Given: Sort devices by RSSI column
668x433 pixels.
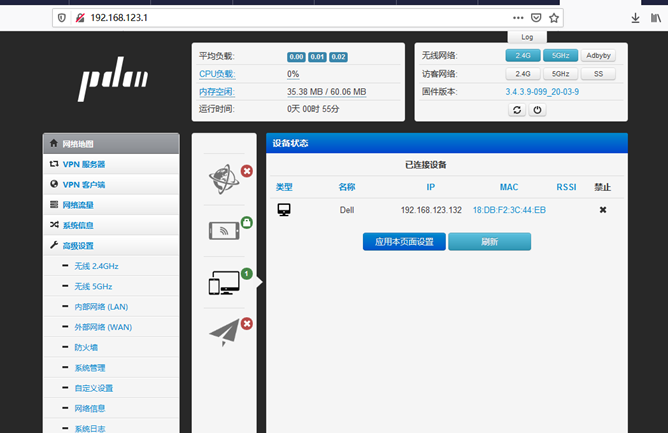Looking at the screenshot, I should 566,187.
